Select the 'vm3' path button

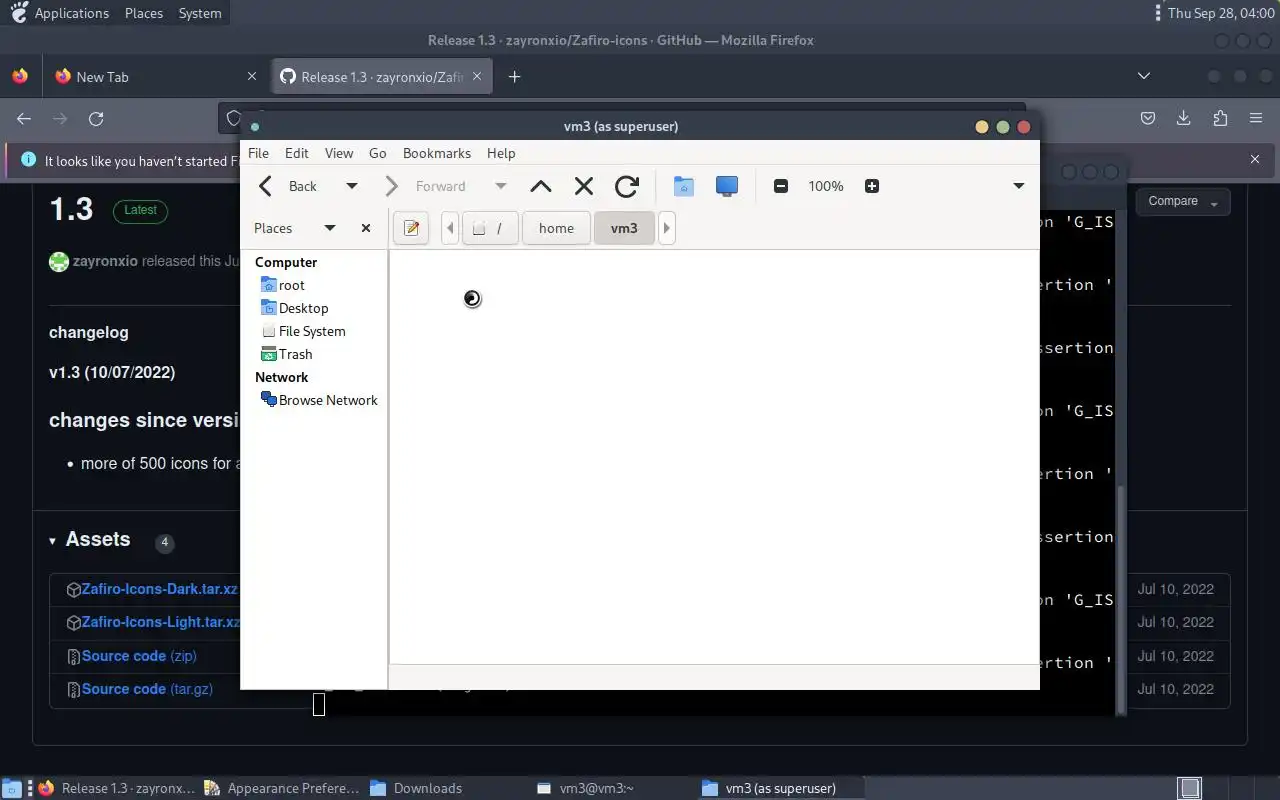click(x=624, y=228)
